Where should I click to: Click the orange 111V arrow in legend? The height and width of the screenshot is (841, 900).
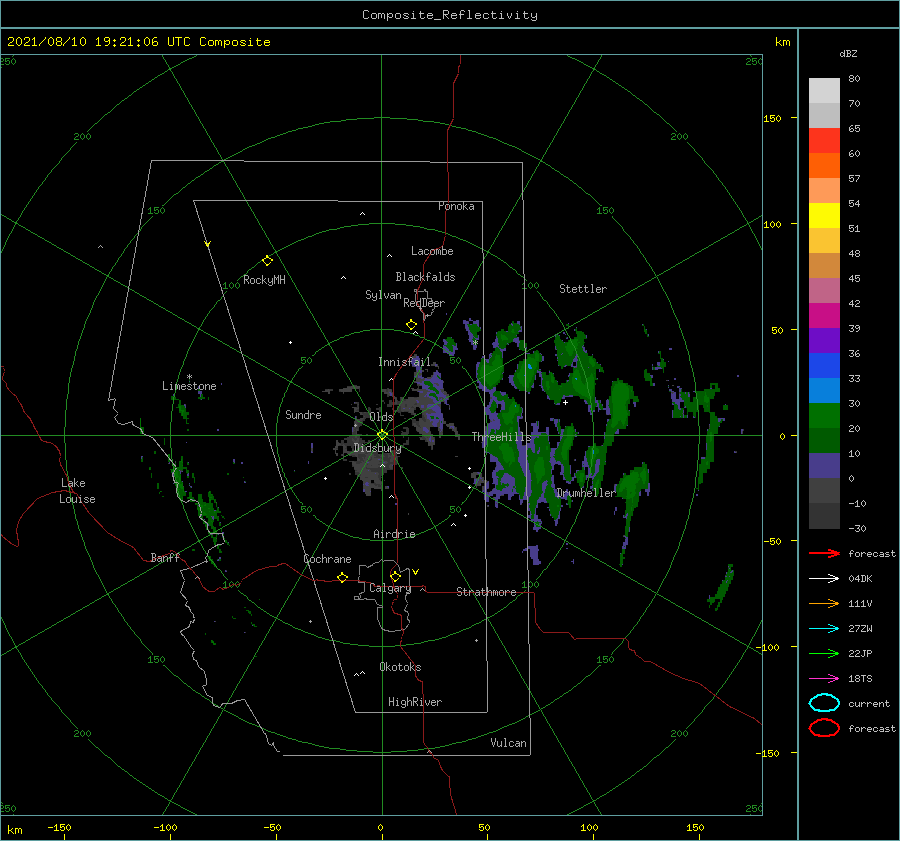[x=824, y=603]
